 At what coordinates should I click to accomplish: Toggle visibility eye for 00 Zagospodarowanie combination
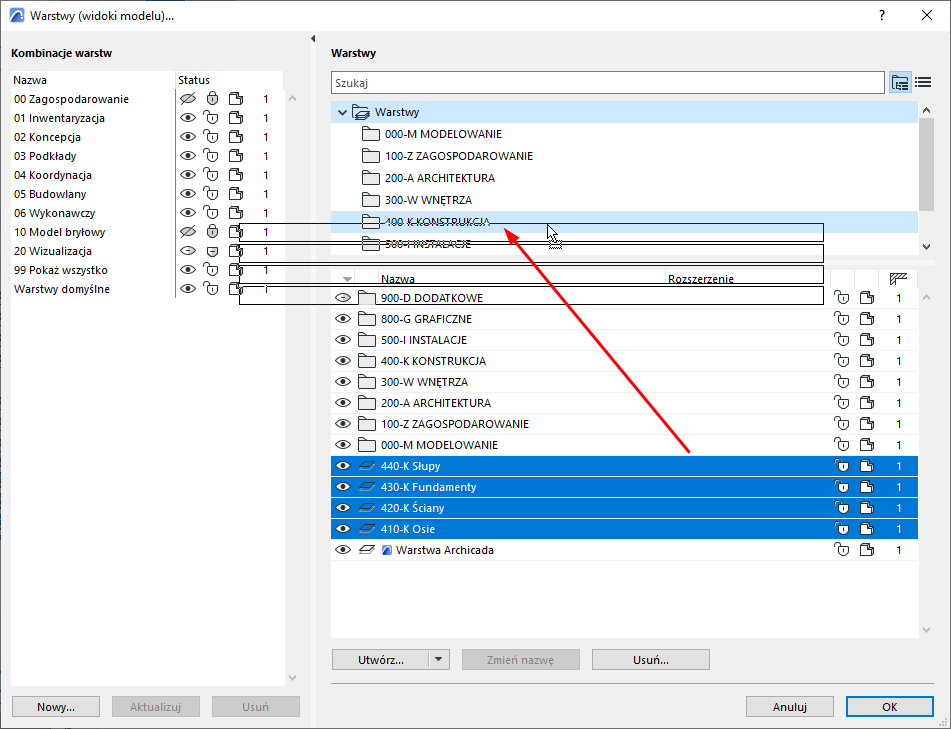click(188, 98)
